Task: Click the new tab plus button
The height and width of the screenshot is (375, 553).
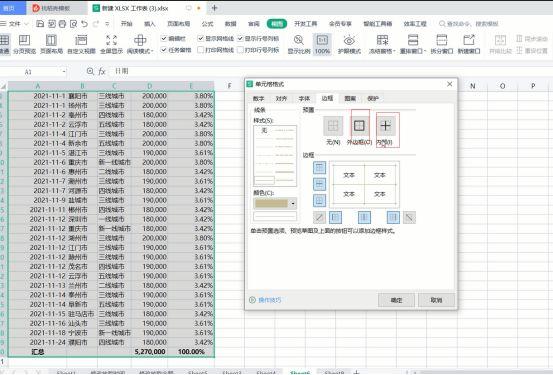Action: (214, 8)
